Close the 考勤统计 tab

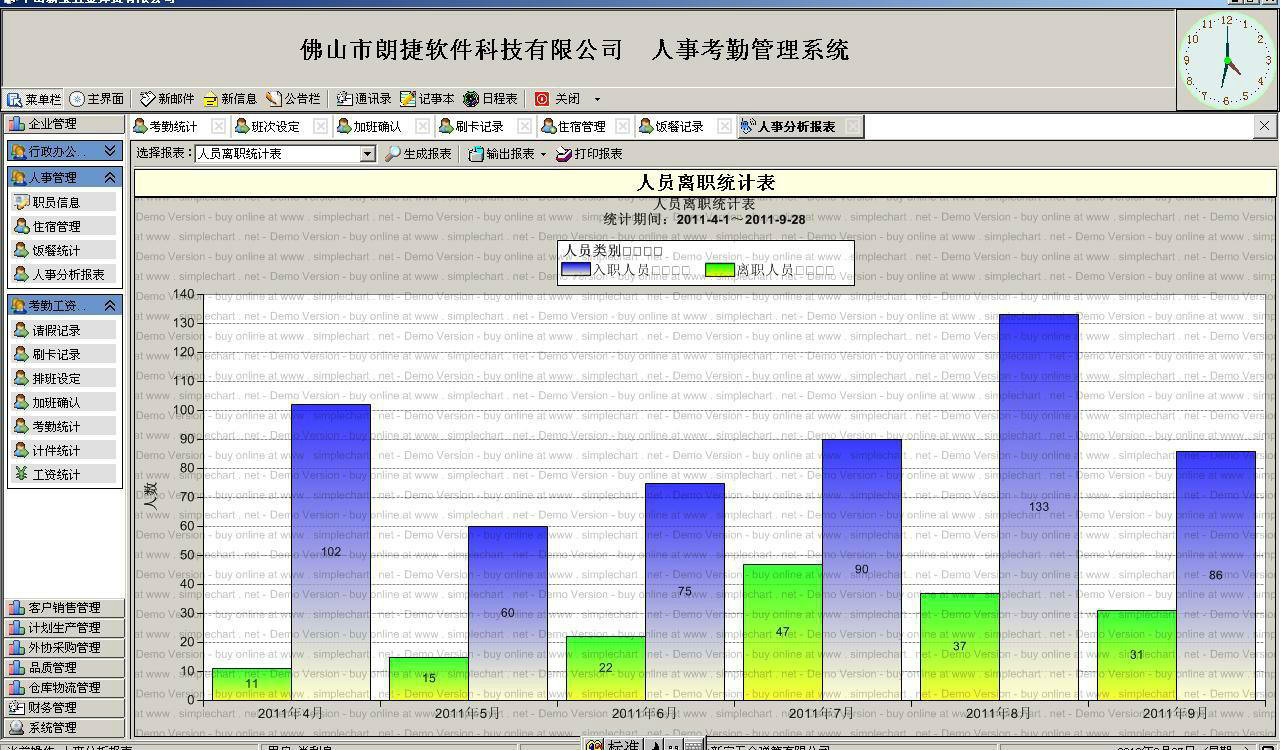[218, 126]
